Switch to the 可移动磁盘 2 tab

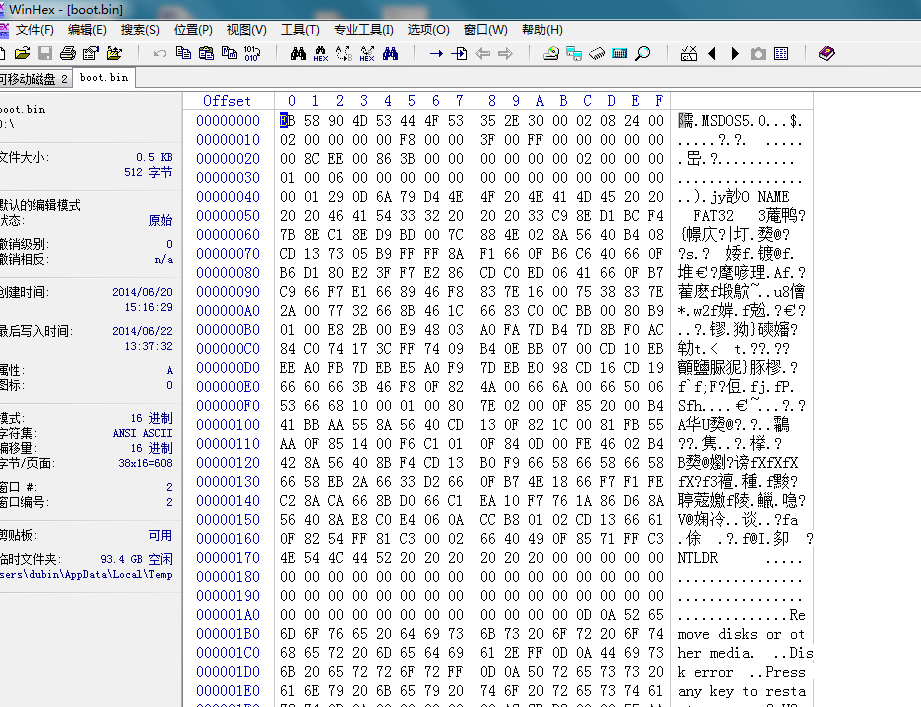tap(34, 78)
